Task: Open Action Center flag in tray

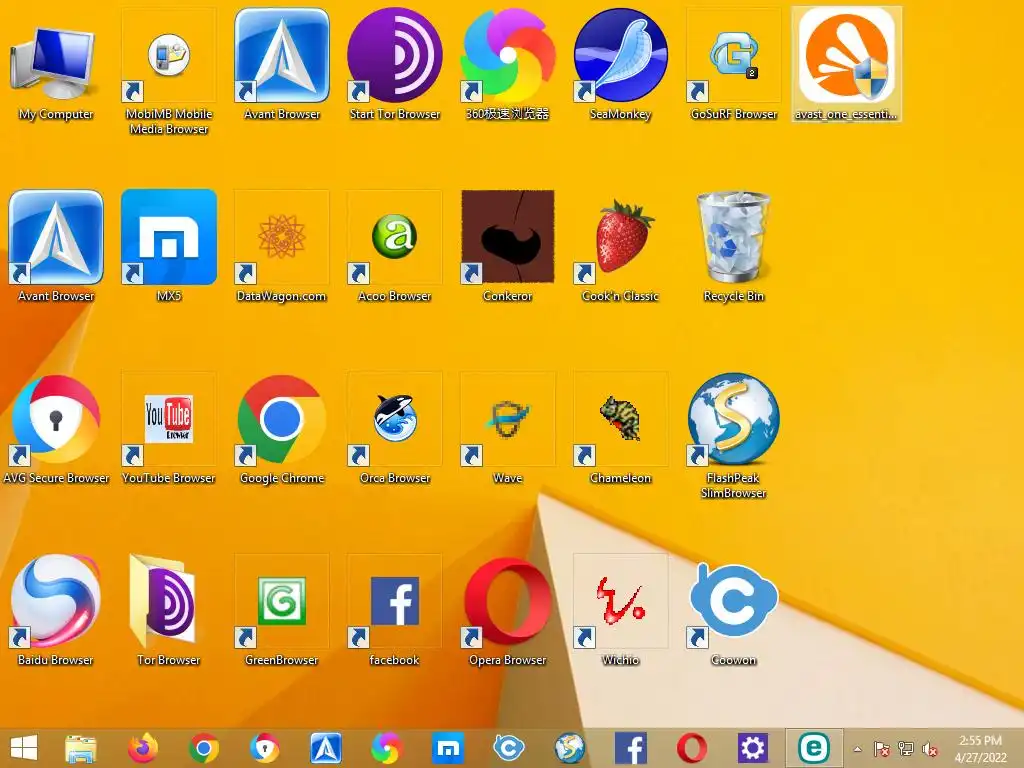Action: tap(881, 750)
